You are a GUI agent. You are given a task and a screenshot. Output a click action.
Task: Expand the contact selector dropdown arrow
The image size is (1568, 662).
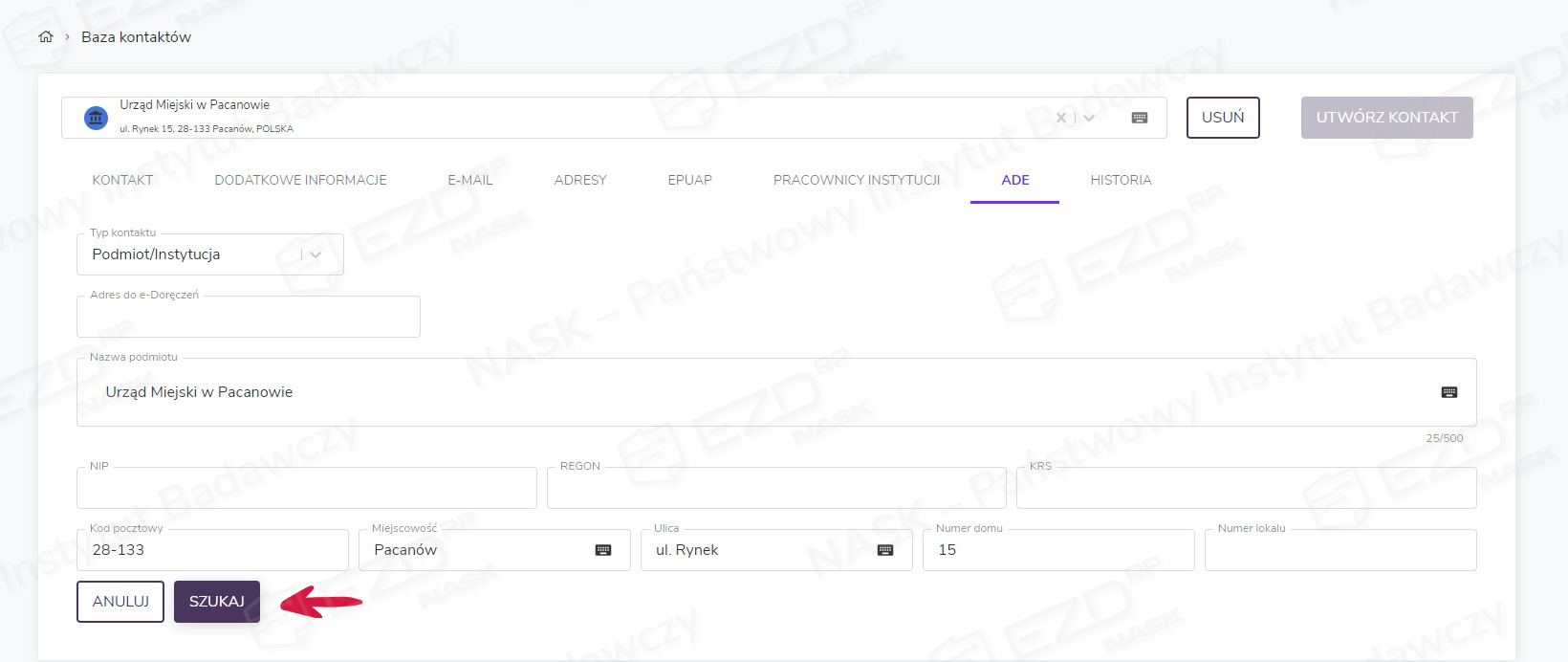(1089, 118)
